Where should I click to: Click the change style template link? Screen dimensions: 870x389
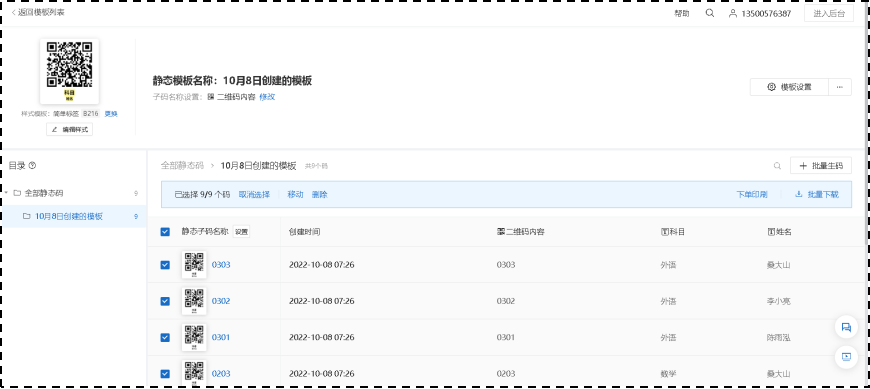coord(111,114)
